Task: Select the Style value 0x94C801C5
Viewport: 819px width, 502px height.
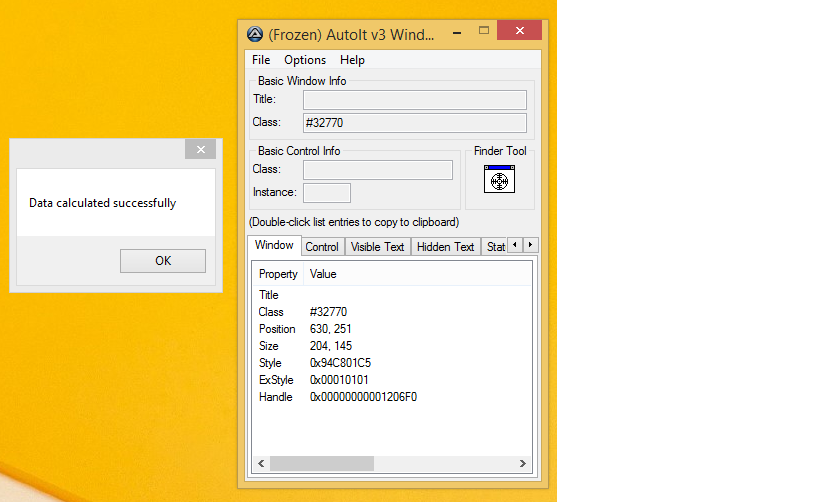Action: pos(341,363)
